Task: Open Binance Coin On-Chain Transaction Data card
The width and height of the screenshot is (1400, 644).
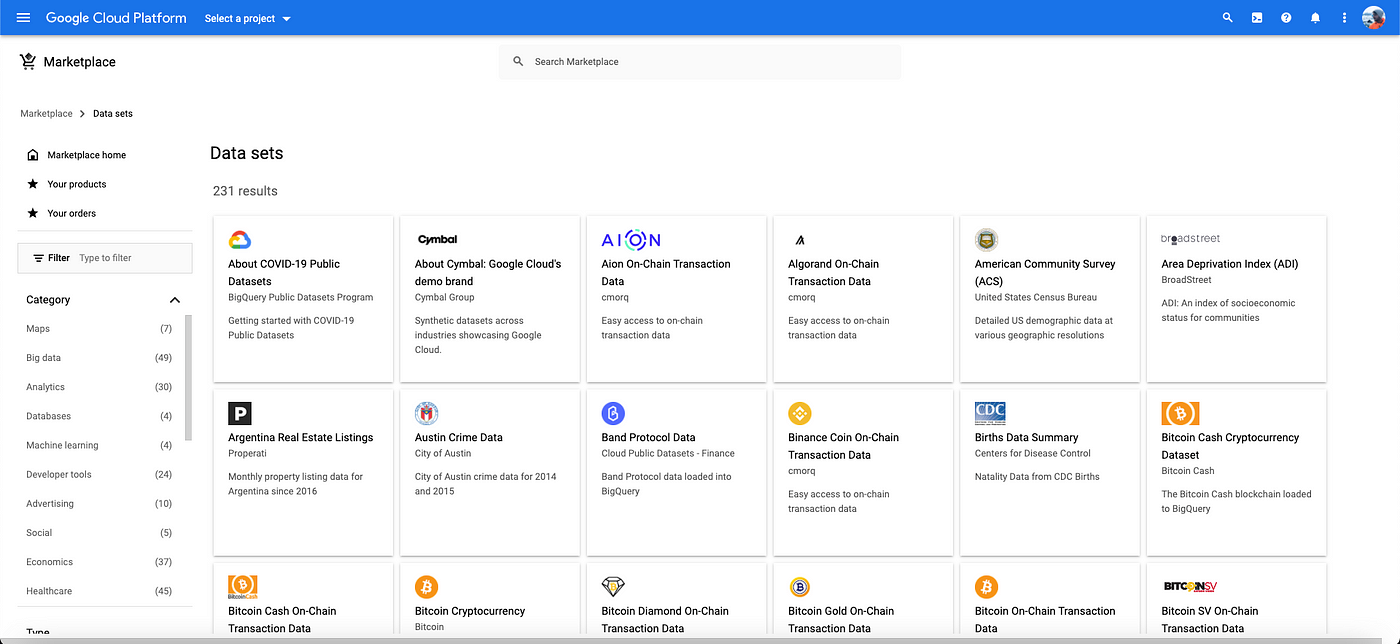Action: pos(863,472)
